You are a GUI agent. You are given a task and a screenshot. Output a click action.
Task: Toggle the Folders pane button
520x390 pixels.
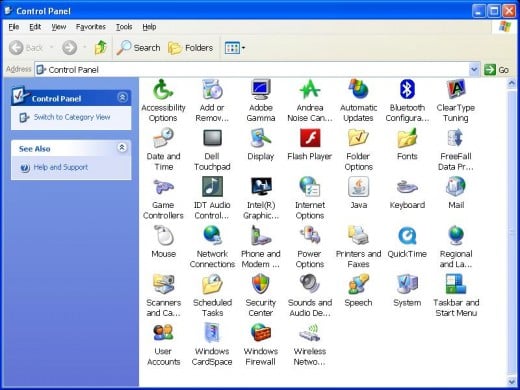(190, 48)
